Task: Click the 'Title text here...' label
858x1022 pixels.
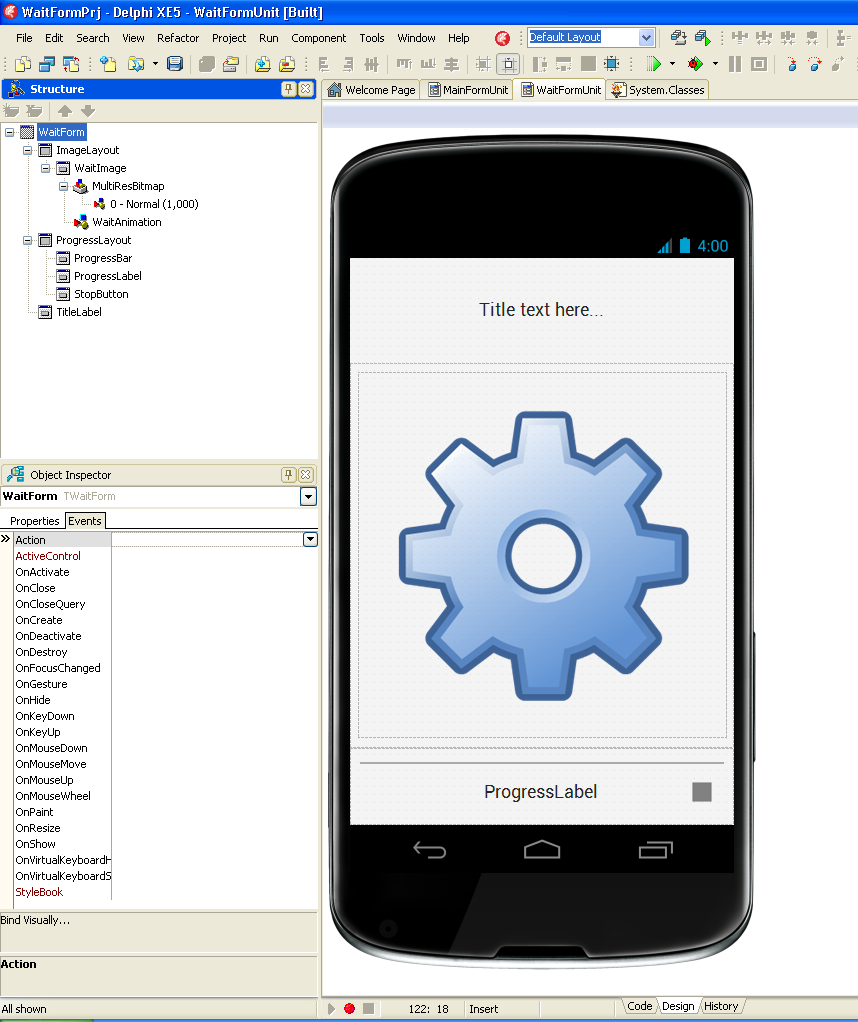Action: pyautogui.click(x=541, y=310)
